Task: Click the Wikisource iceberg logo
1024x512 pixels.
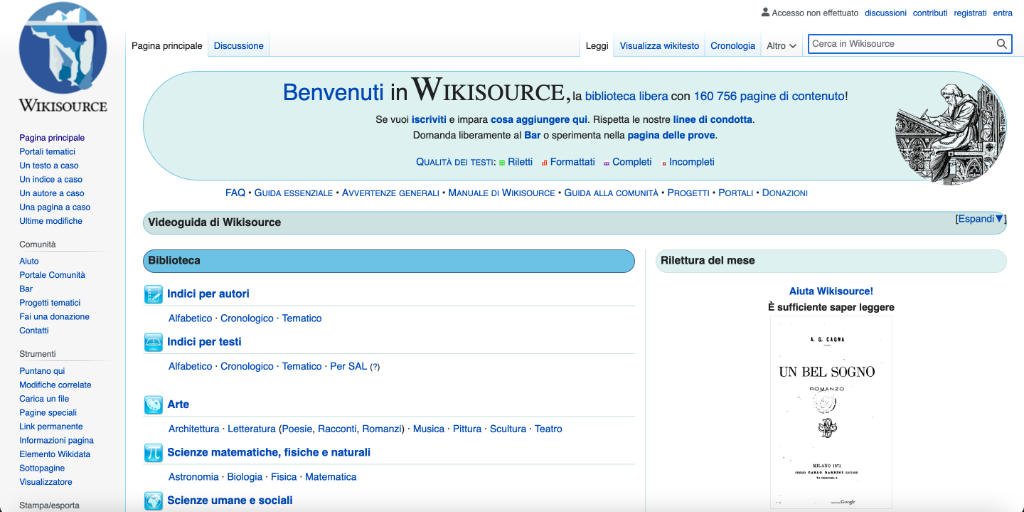Action: point(63,48)
